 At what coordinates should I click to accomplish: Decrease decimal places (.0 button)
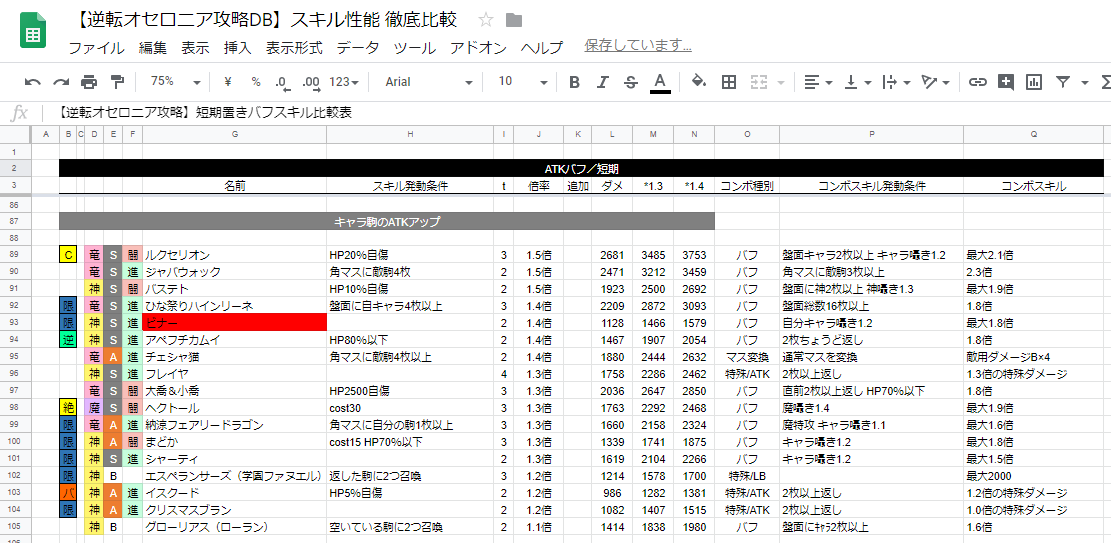point(282,82)
